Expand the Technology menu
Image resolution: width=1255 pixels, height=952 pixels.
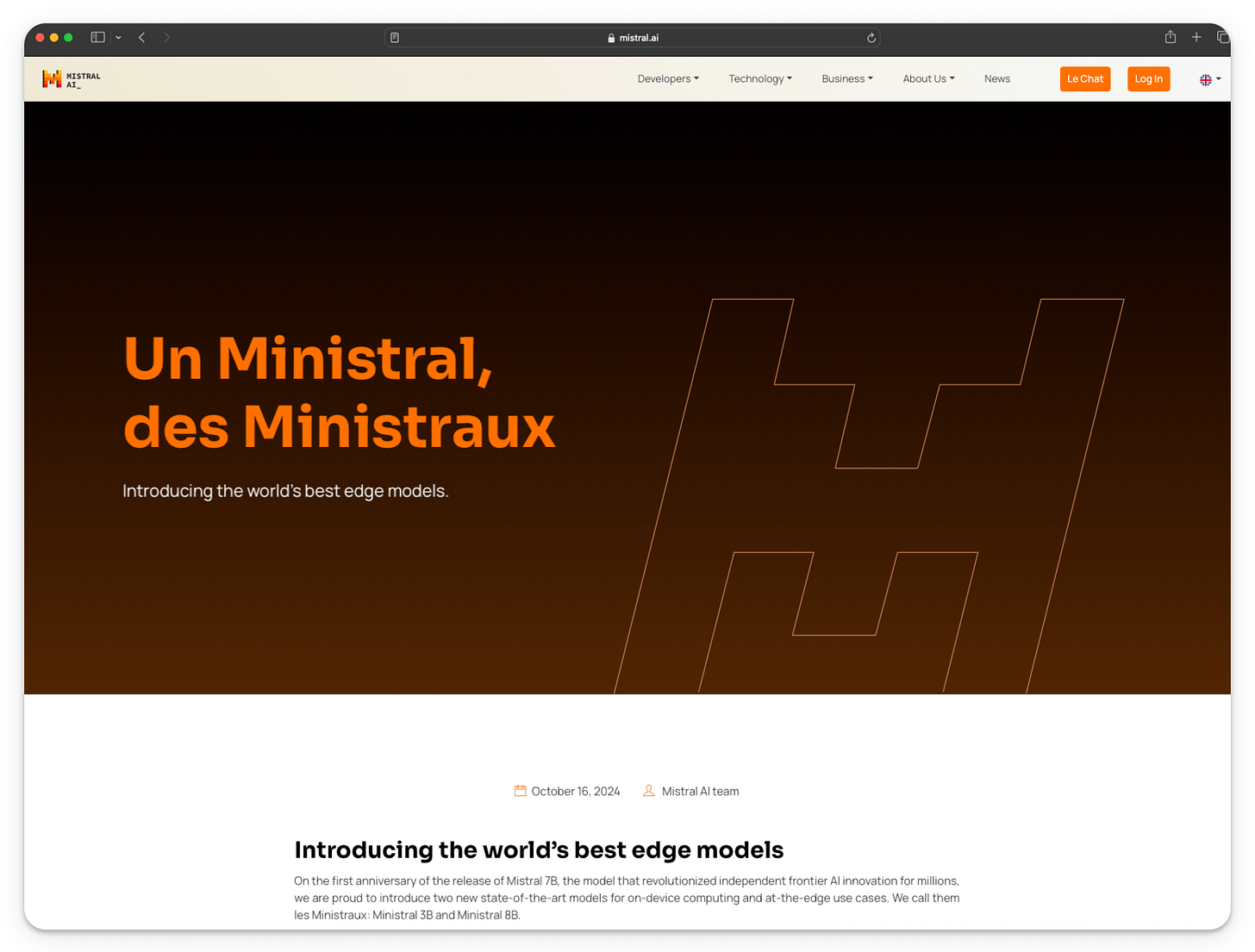(x=760, y=78)
